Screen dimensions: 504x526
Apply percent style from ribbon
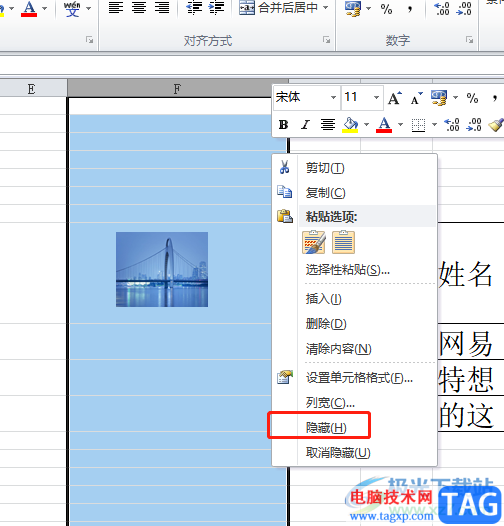pyautogui.click(x=386, y=9)
